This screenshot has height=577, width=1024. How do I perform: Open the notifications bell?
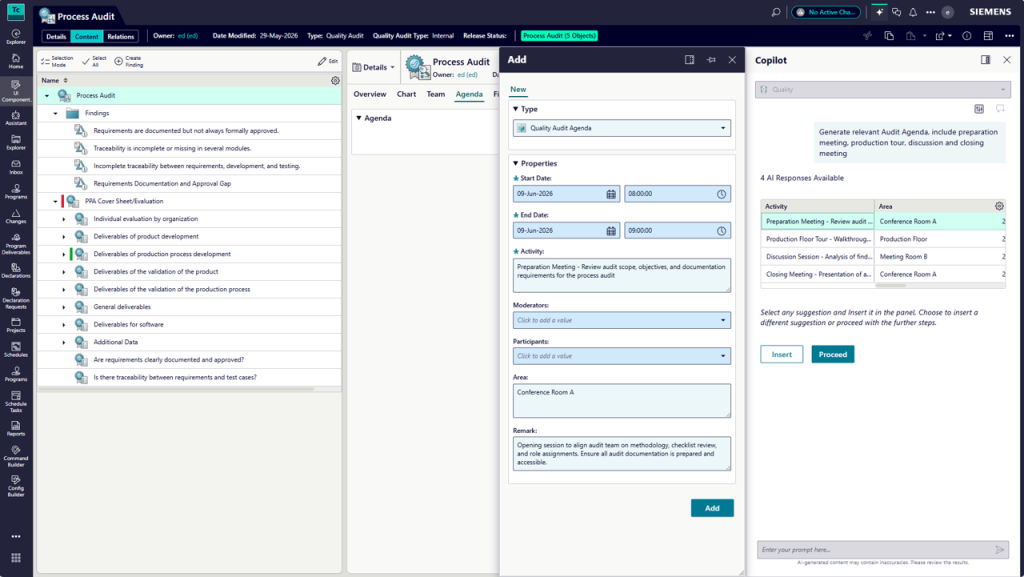pyautogui.click(x=913, y=12)
